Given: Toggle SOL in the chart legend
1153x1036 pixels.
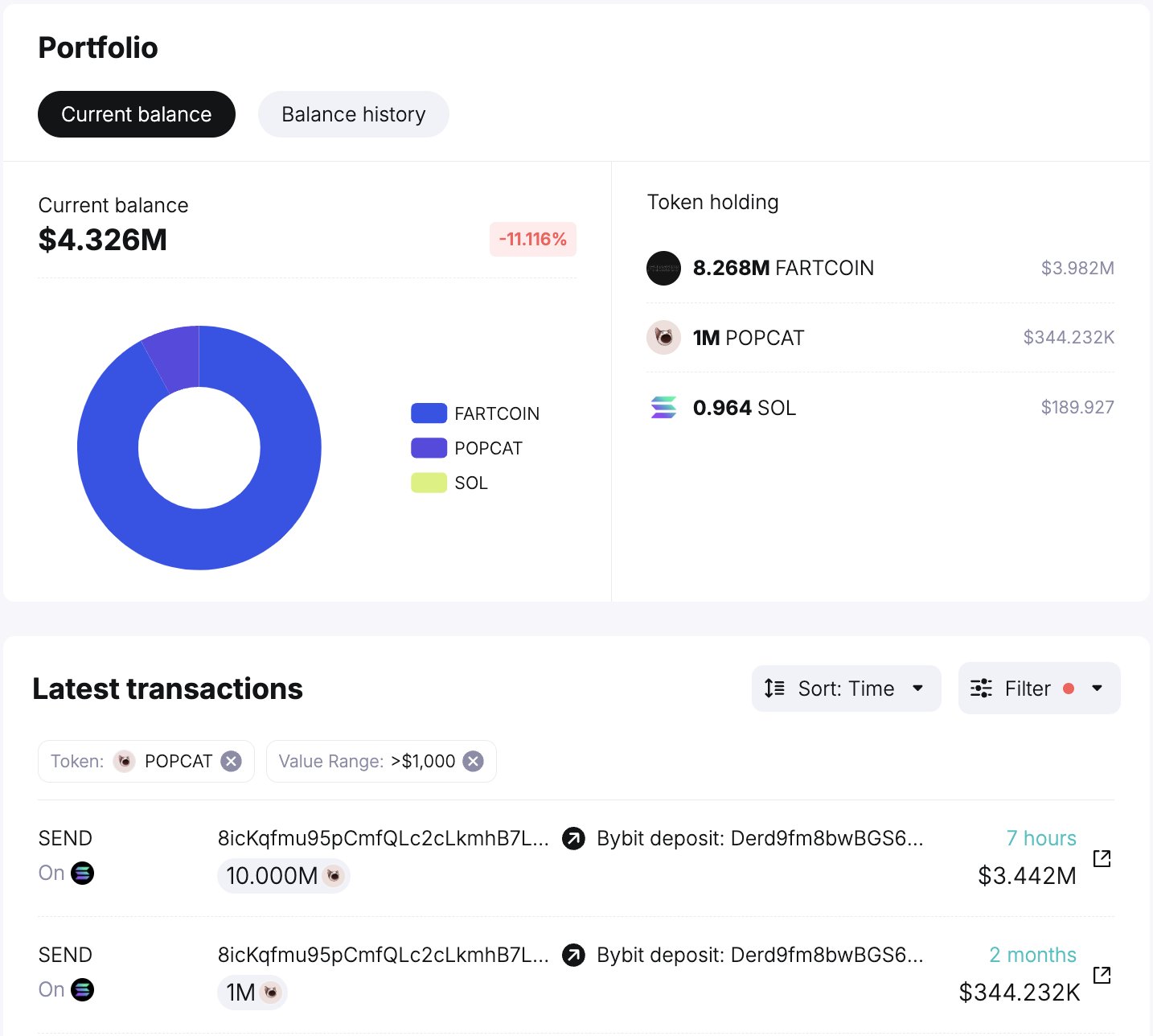Looking at the screenshot, I should (449, 483).
